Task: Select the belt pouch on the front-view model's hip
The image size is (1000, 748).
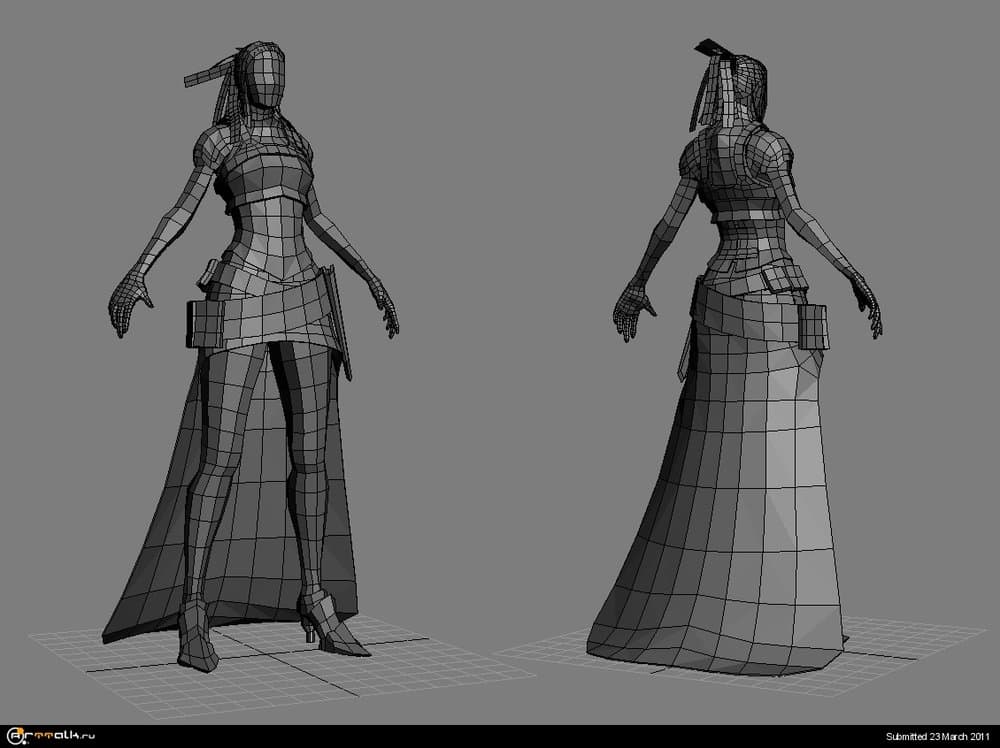Action: click(x=204, y=323)
